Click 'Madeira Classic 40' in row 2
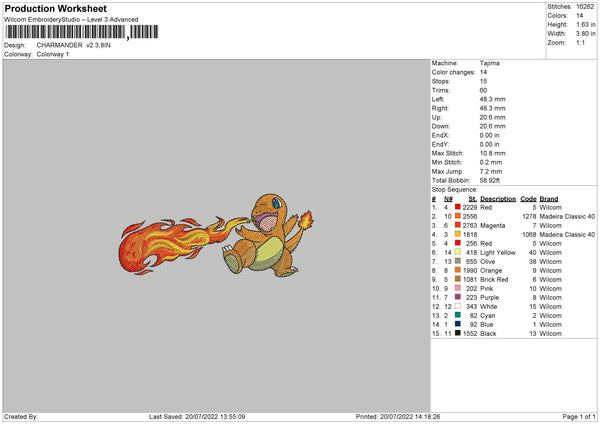Image resolution: width=600 pixels, height=424 pixels. [x=567, y=216]
